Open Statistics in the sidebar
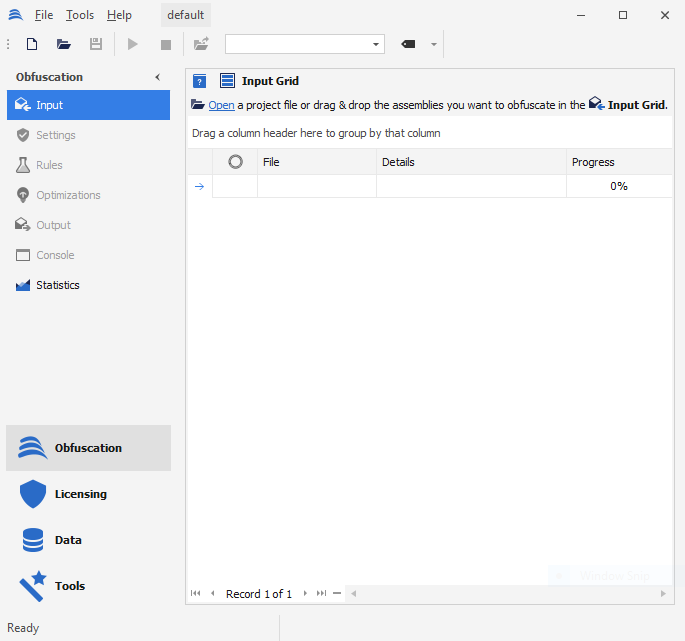 (57, 285)
